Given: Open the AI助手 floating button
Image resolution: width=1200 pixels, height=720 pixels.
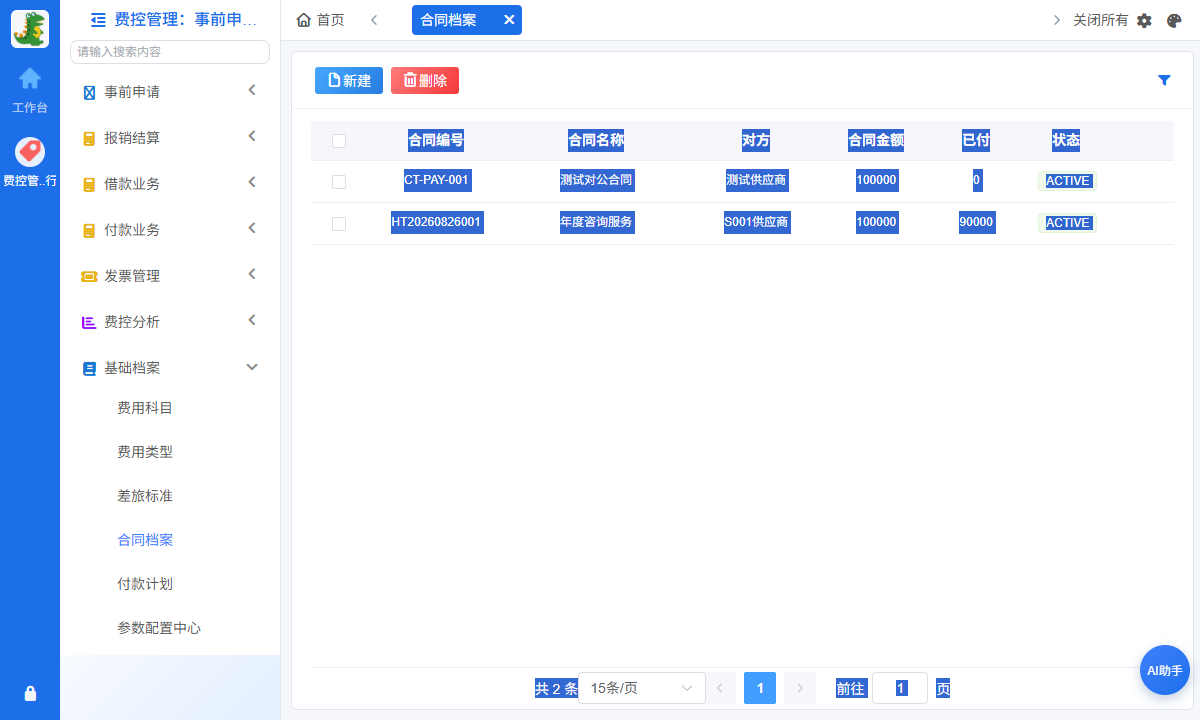Looking at the screenshot, I should 1165,670.
